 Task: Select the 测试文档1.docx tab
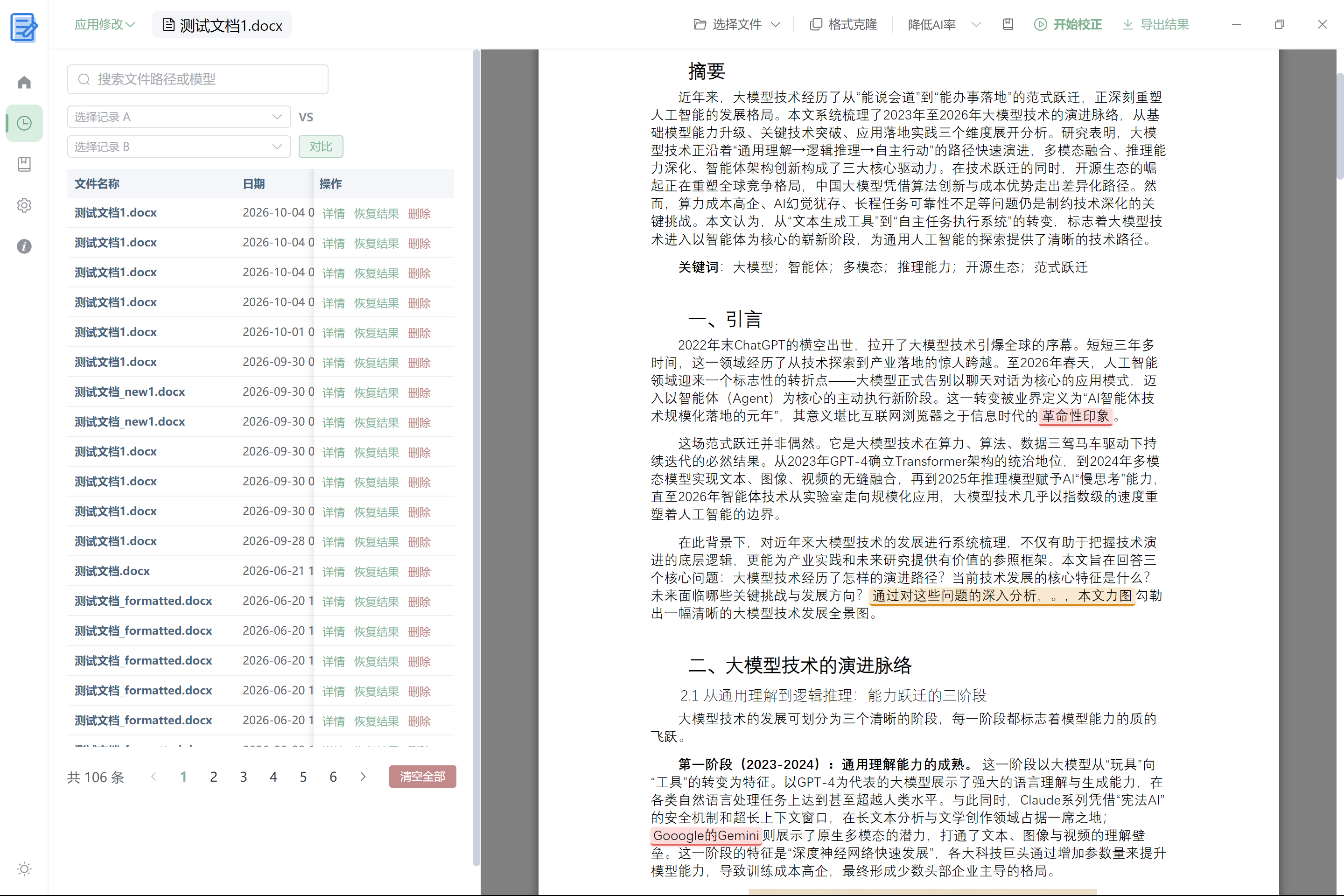coord(222,25)
